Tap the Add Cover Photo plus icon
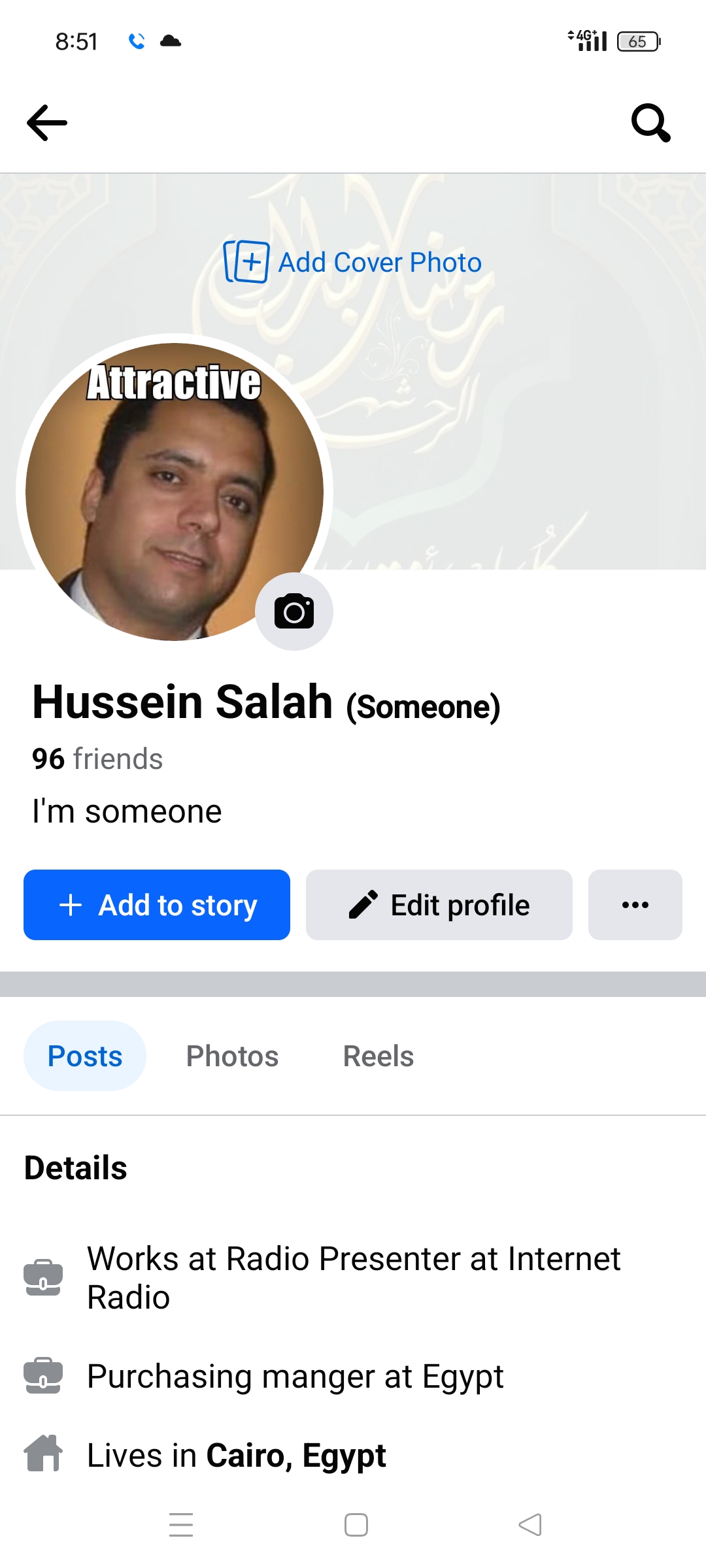This screenshot has width=706, height=1568. pyautogui.click(x=246, y=262)
